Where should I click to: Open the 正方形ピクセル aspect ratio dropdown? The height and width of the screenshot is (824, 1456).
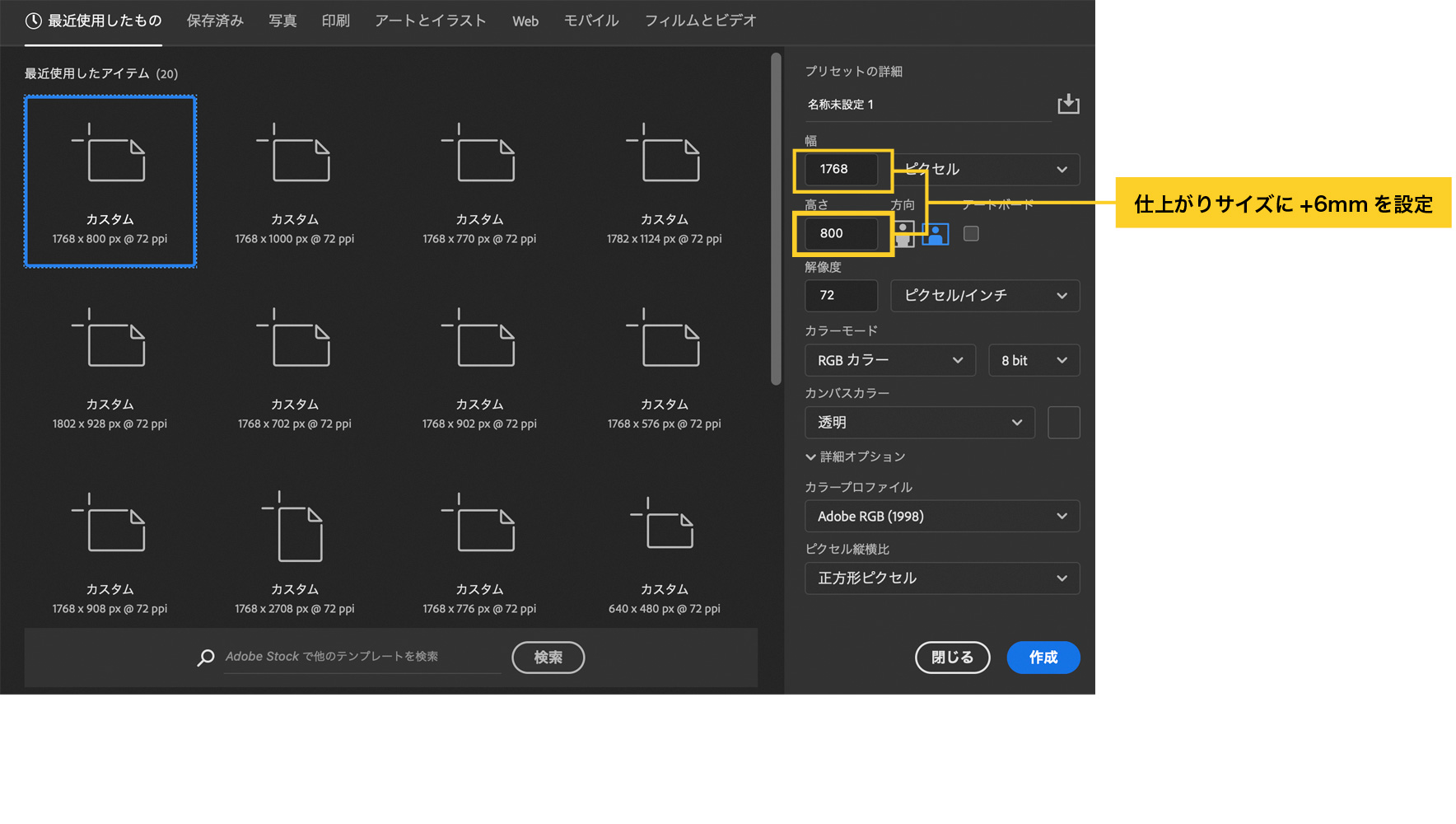(942, 578)
